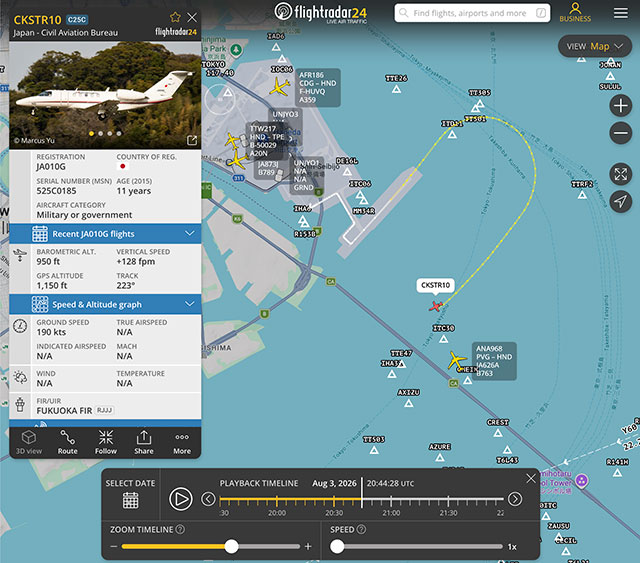Center map on my location
640x563 pixels.
(x=621, y=201)
